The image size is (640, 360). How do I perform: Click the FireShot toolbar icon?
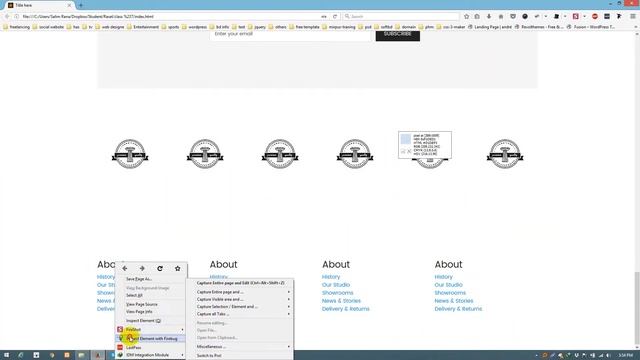click(576, 16)
